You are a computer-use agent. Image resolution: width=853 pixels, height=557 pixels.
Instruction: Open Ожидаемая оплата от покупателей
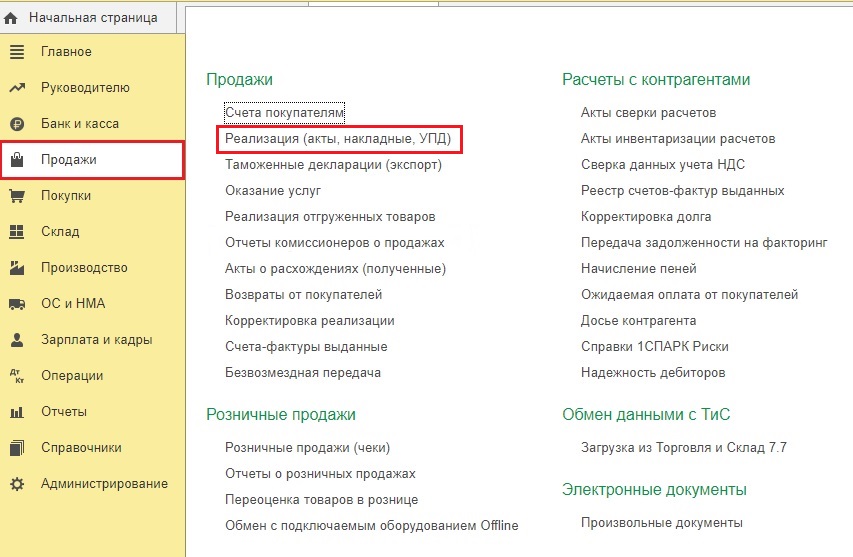(x=689, y=295)
